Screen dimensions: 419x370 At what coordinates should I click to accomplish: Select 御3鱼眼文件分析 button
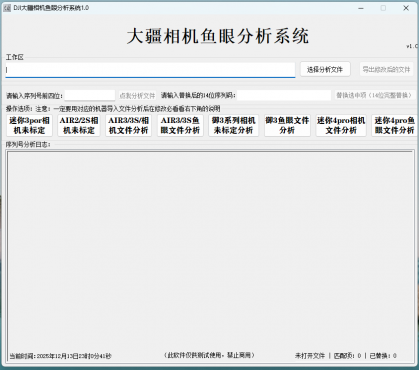[x=287, y=125]
